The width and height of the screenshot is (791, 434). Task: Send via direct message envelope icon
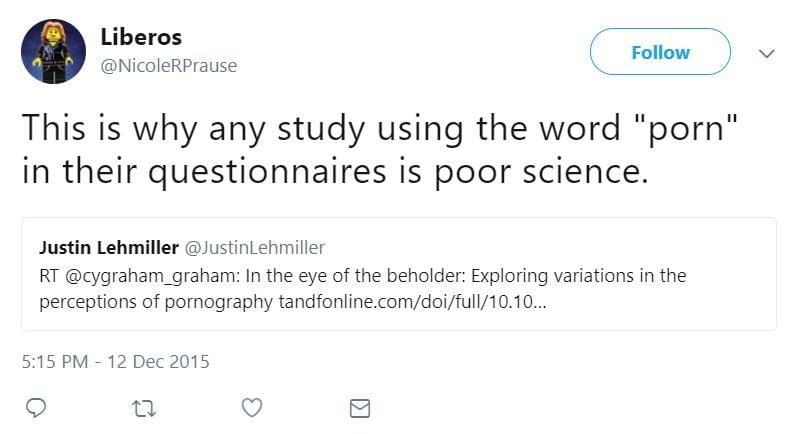(x=360, y=408)
